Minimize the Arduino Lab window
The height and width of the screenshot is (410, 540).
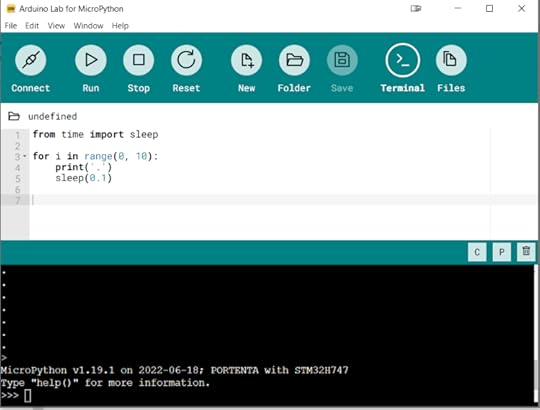(458, 9)
